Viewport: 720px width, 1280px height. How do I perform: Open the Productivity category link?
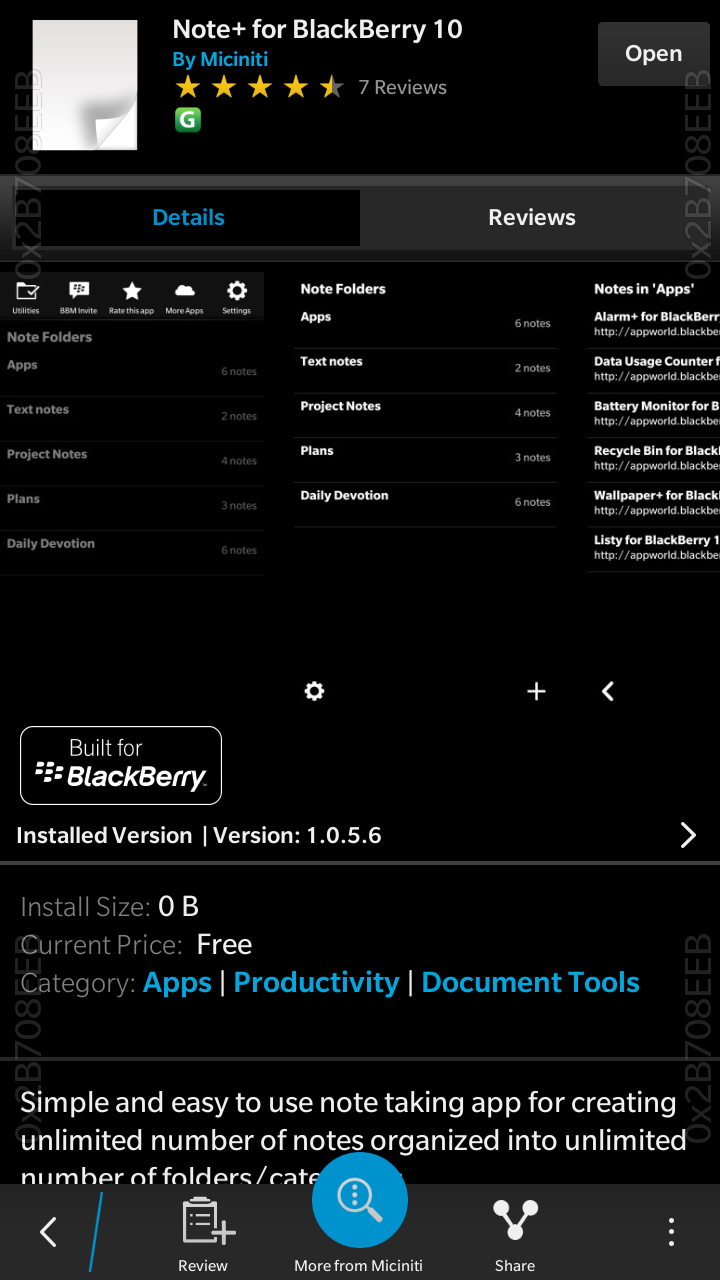pos(316,983)
